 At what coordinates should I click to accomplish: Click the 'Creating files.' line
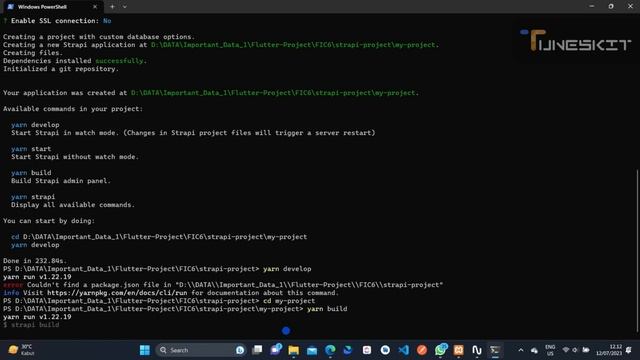coord(33,53)
